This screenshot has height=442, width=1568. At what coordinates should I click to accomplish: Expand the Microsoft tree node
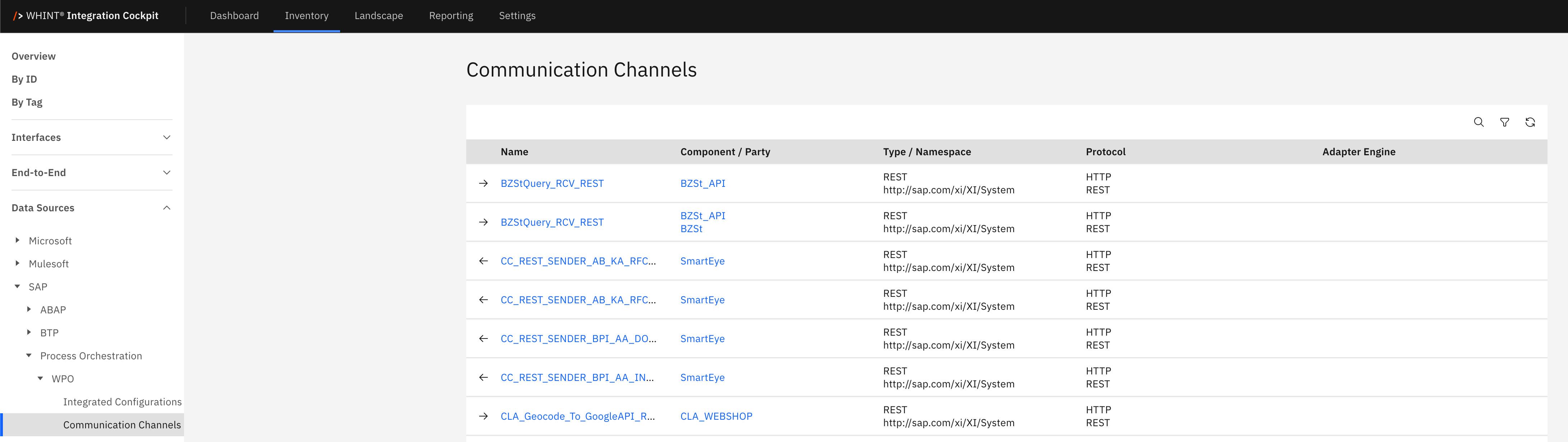click(18, 240)
